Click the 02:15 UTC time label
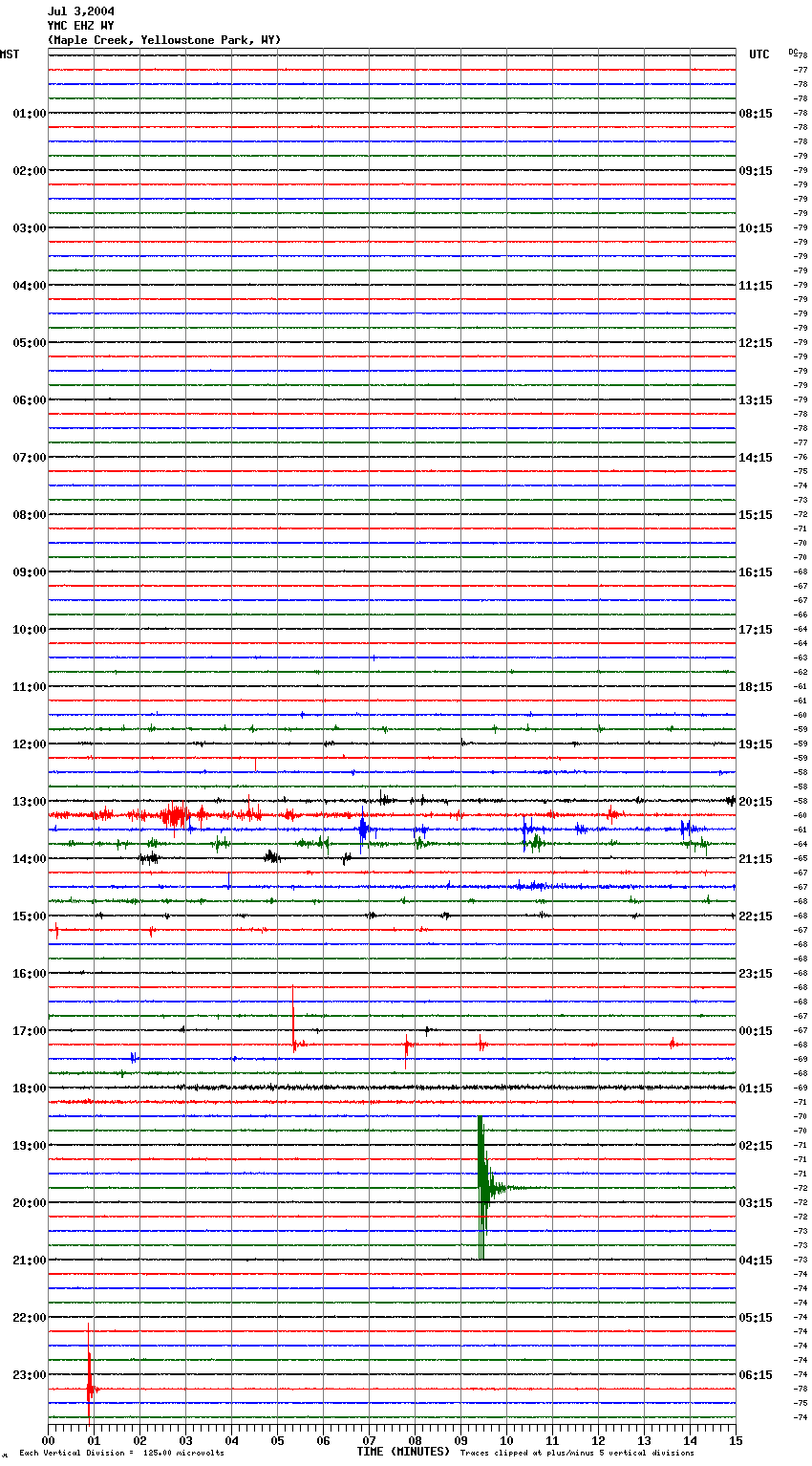Screen dimensions: 812x1466 coord(756,1146)
